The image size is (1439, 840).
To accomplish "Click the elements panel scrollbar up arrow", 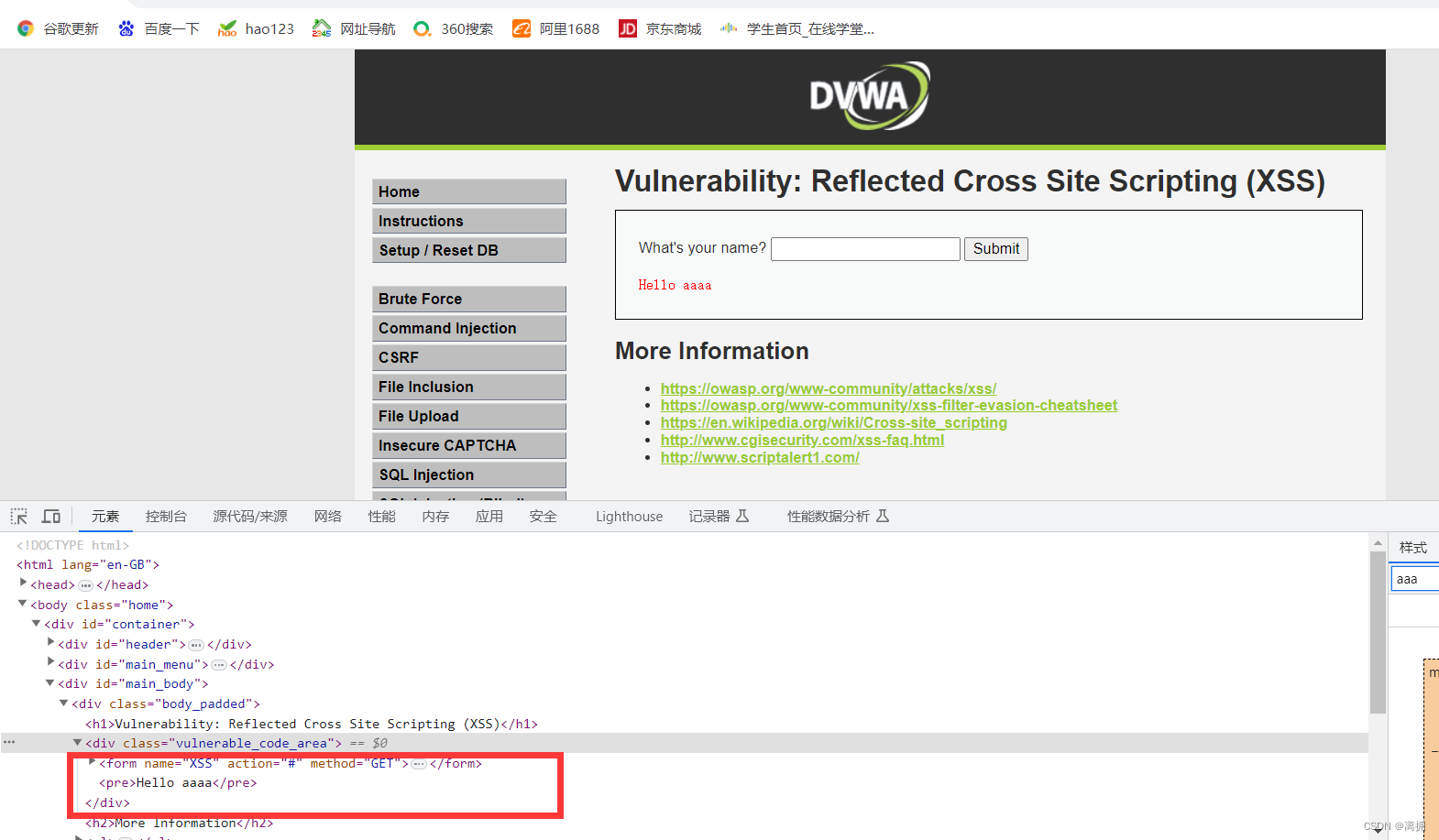I will pyautogui.click(x=1378, y=543).
